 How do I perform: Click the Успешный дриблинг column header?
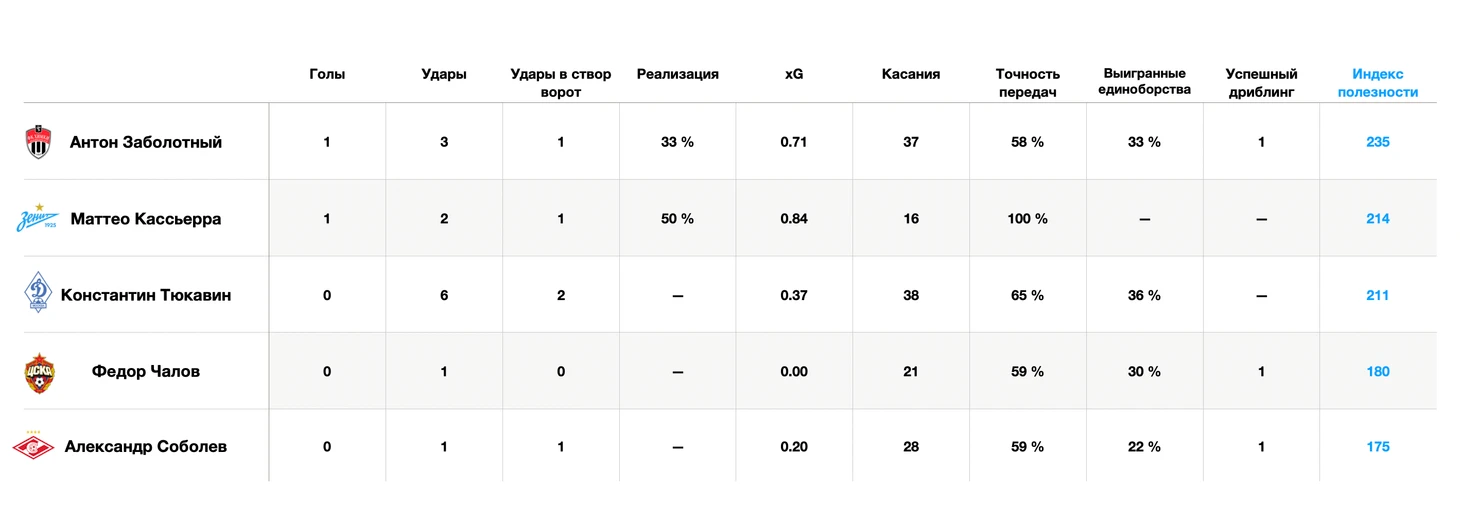tap(1261, 83)
